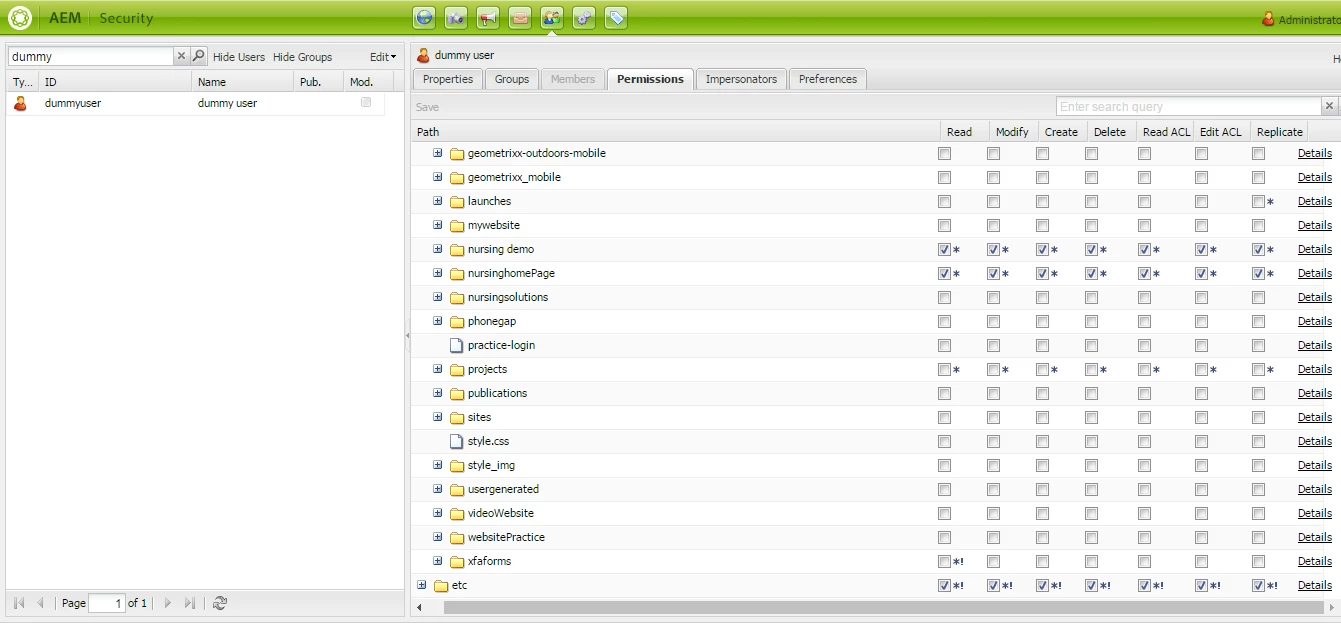Check Delete permission for phonegap
The width and height of the screenshot is (1341, 623).
coord(1091,321)
